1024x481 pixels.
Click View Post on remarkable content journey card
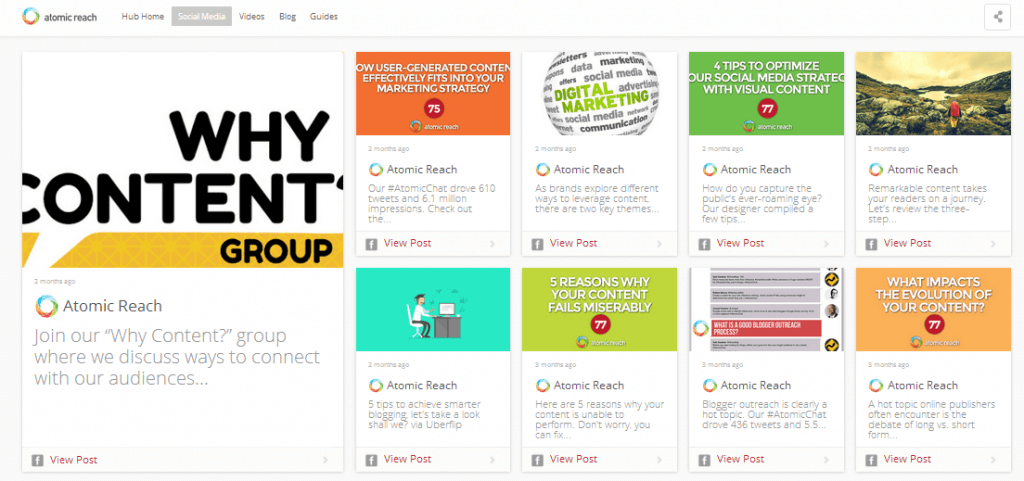[907, 244]
